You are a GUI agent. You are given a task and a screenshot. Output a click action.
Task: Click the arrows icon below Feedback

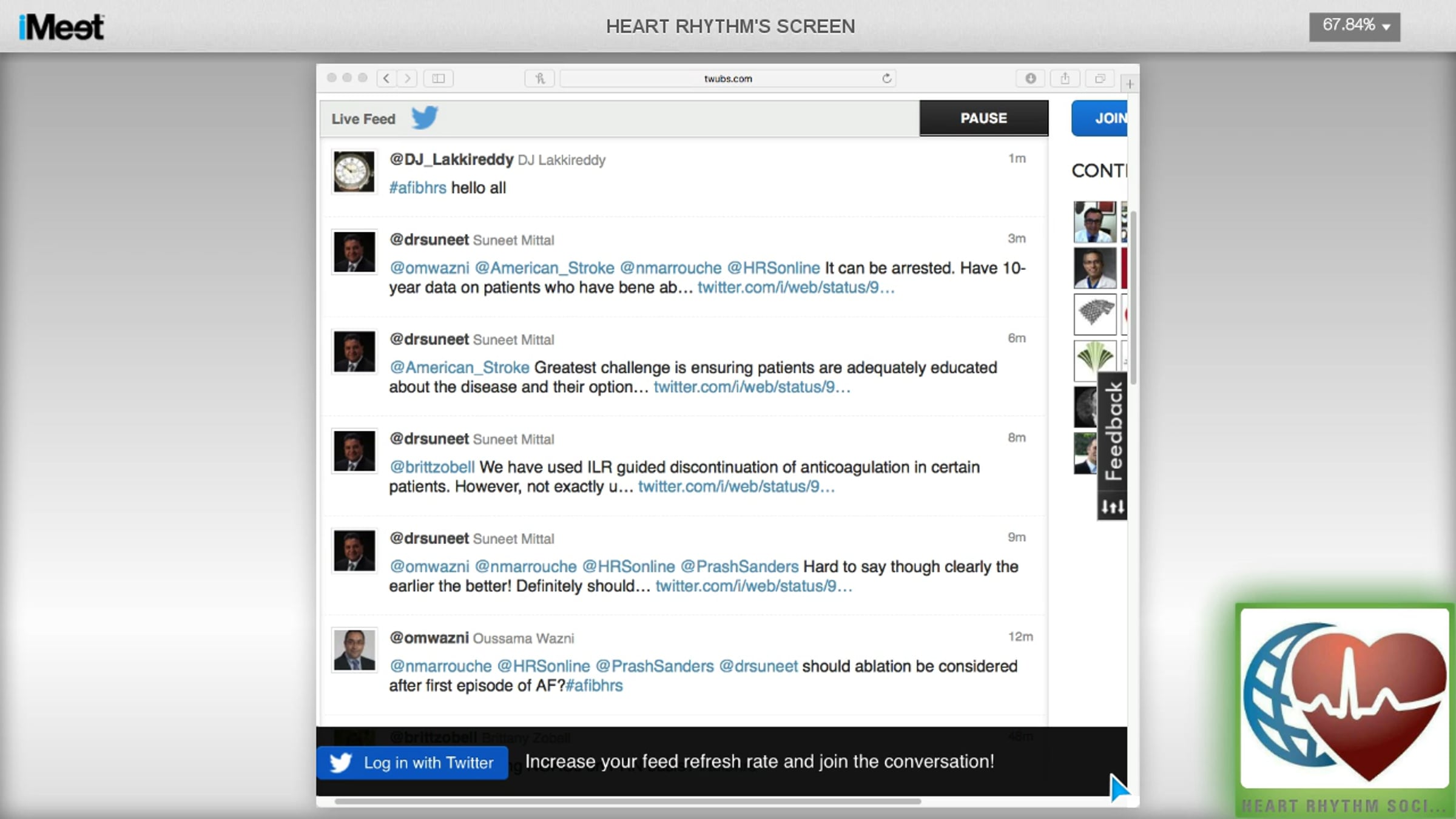click(1112, 506)
